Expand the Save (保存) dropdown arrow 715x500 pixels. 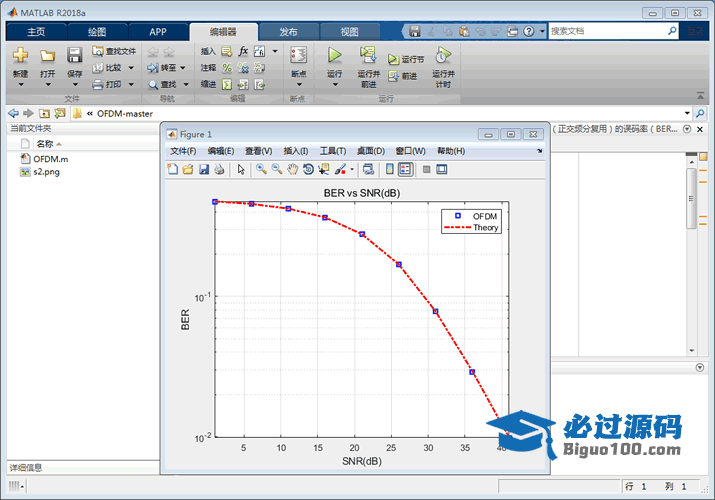coord(75,85)
